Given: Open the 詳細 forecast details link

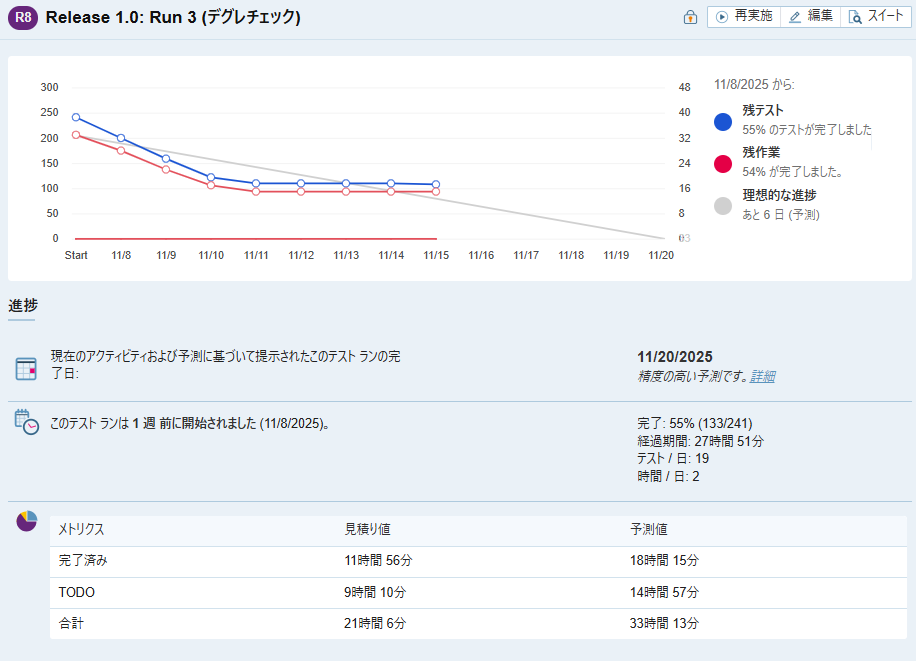Looking at the screenshot, I should pyautogui.click(x=763, y=377).
